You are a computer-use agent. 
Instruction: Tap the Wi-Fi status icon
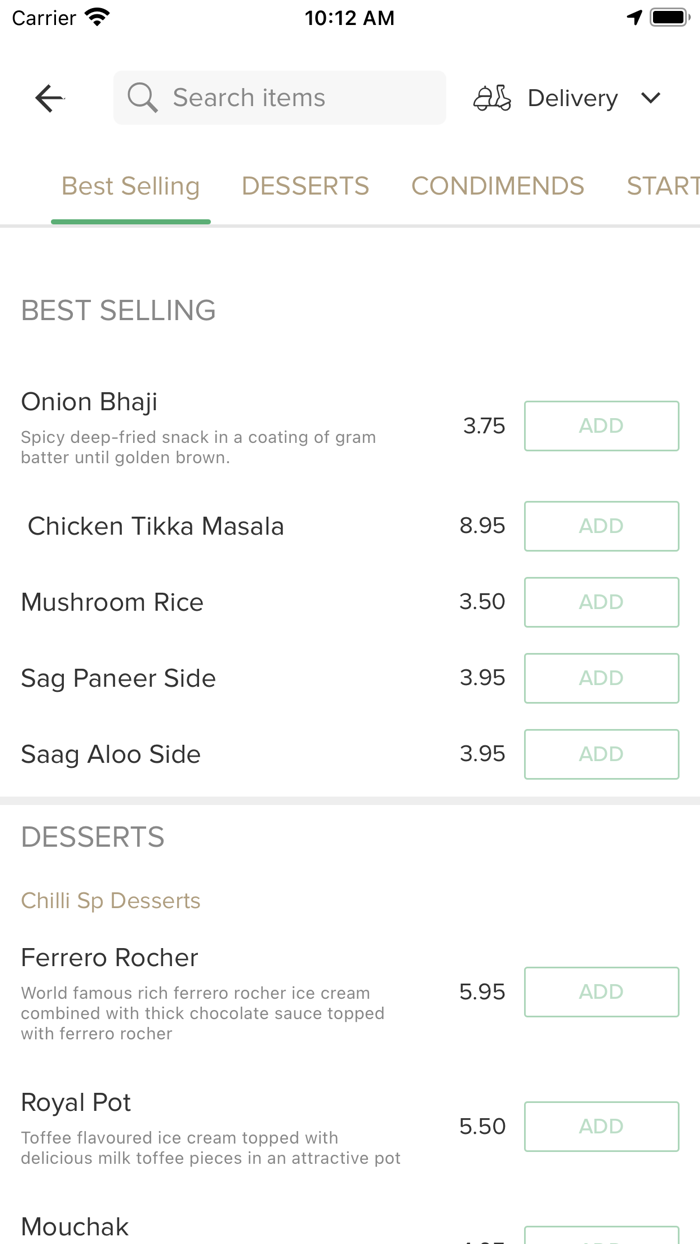coord(97,18)
